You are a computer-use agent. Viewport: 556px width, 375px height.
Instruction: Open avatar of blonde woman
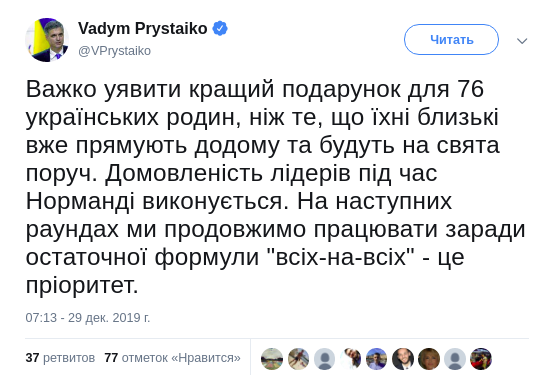click(x=429, y=359)
